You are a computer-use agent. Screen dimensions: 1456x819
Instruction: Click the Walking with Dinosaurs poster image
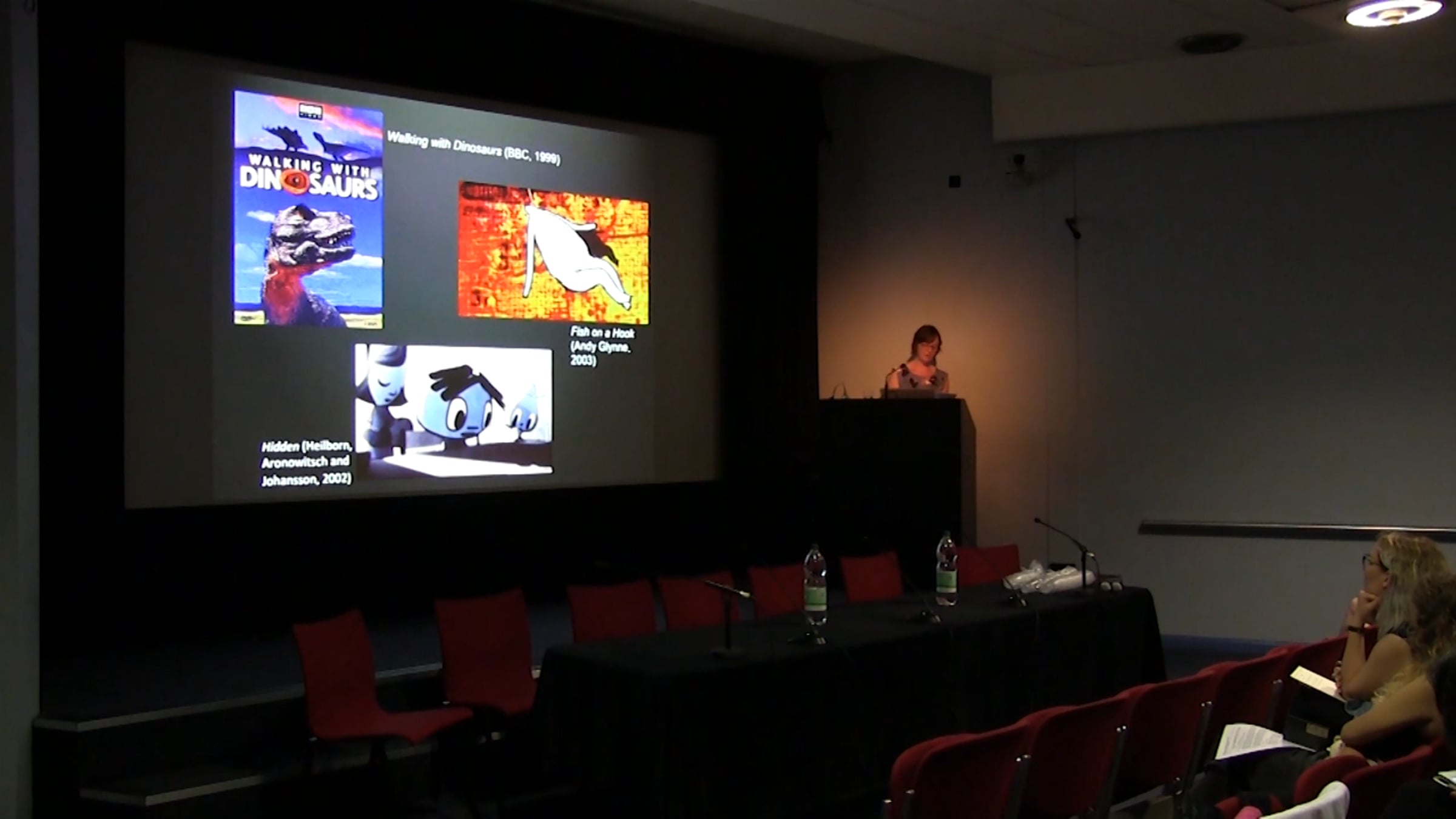coord(308,209)
